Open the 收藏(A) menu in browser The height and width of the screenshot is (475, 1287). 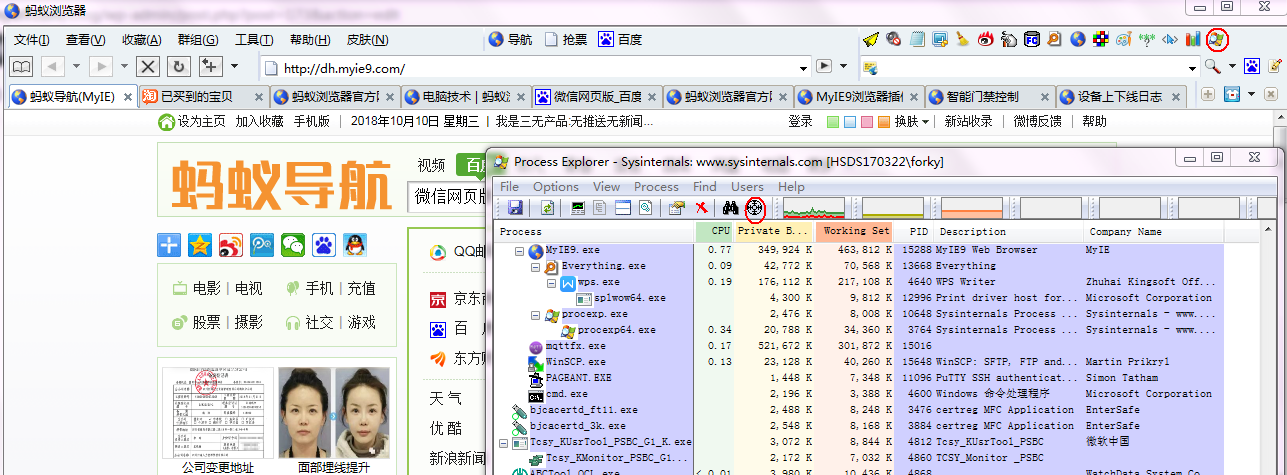(141, 40)
